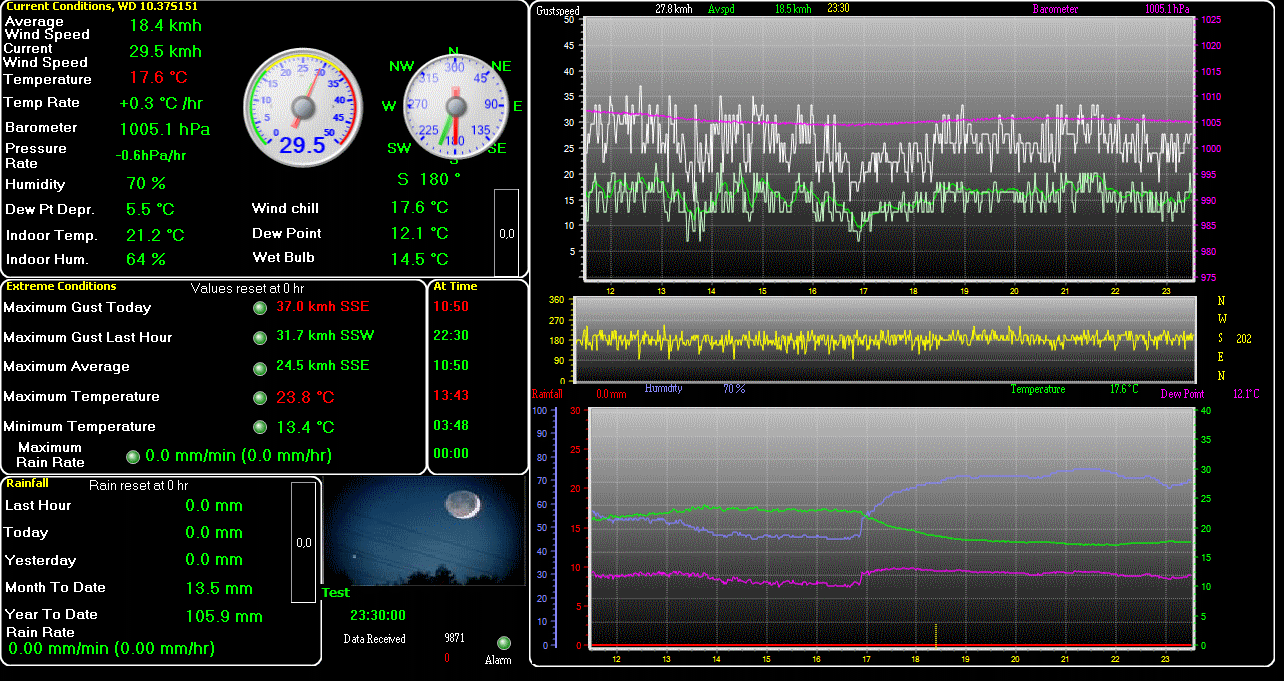This screenshot has height=681, width=1284.
Task: Click the wind speed gauge dial
Action: [302, 106]
